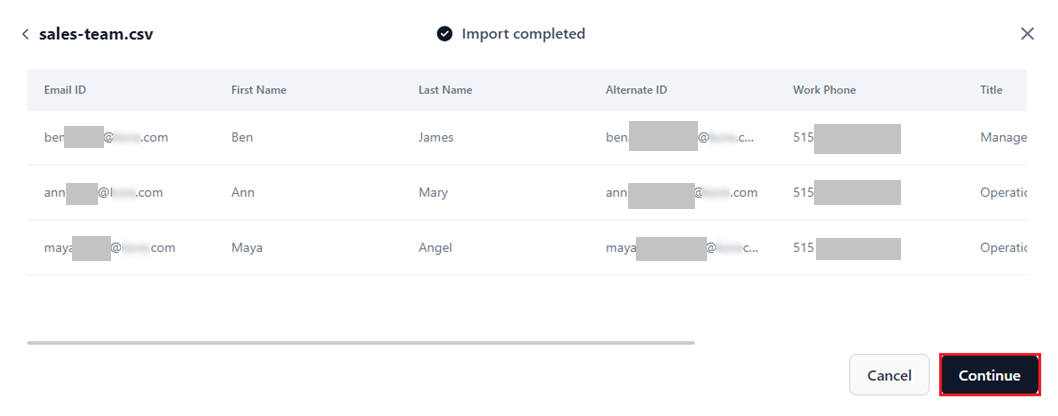Select the first name cell "Ben"

242,138
